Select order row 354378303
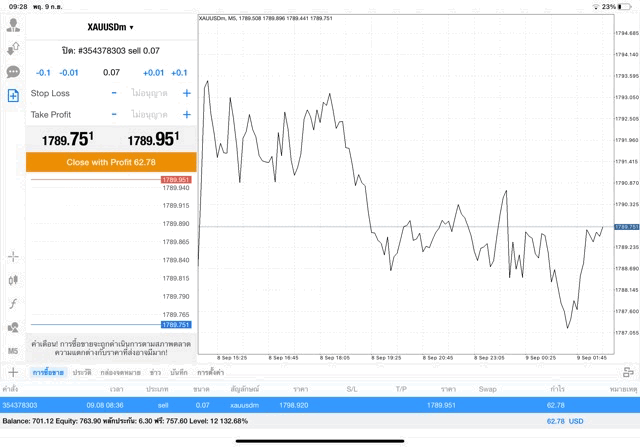This screenshot has height=447, width=640. point(320,405)
